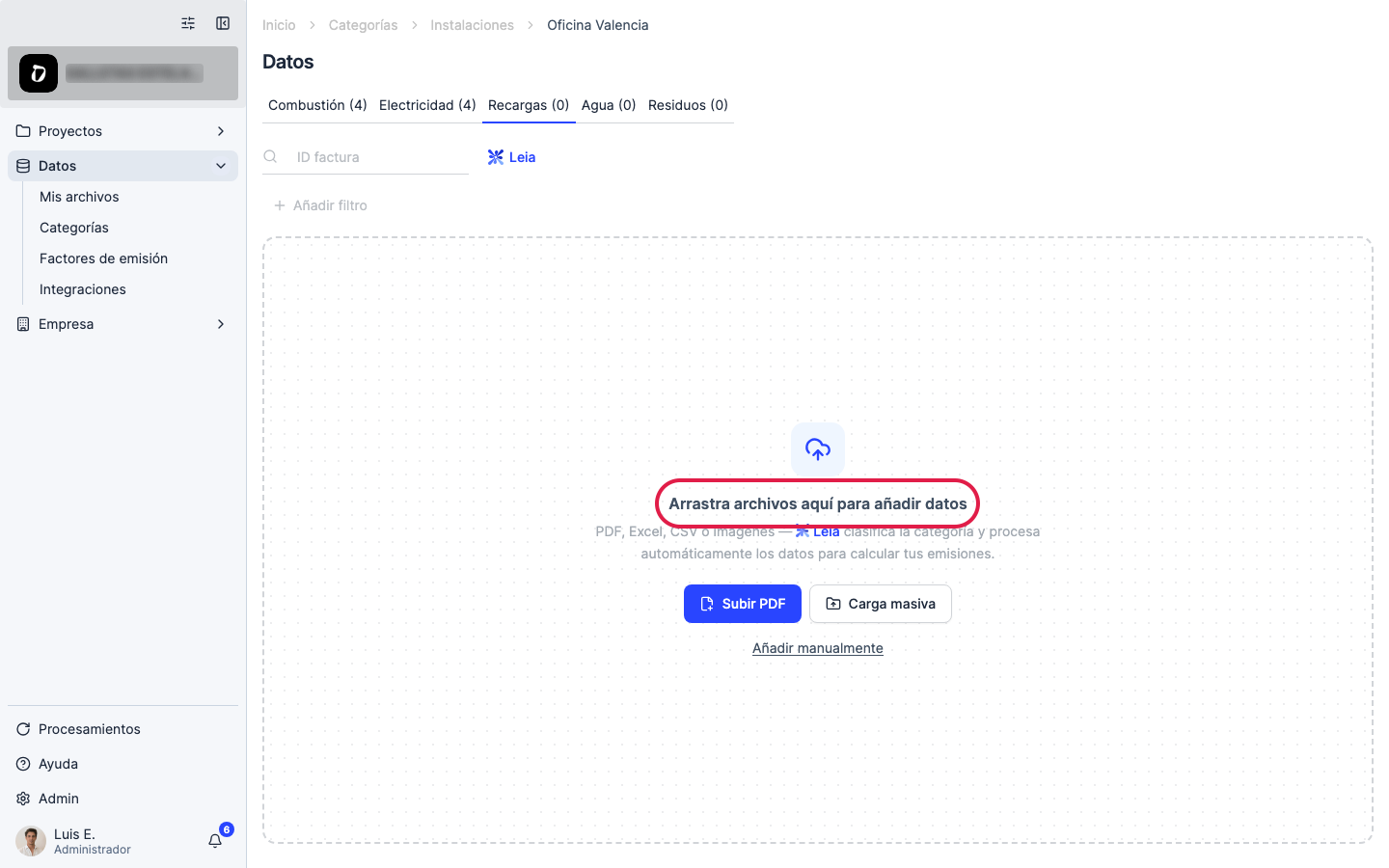Click the Admin gear icon
This screenshot has width=1389, height=868.
pyautogui.click(x=23, y=799)
